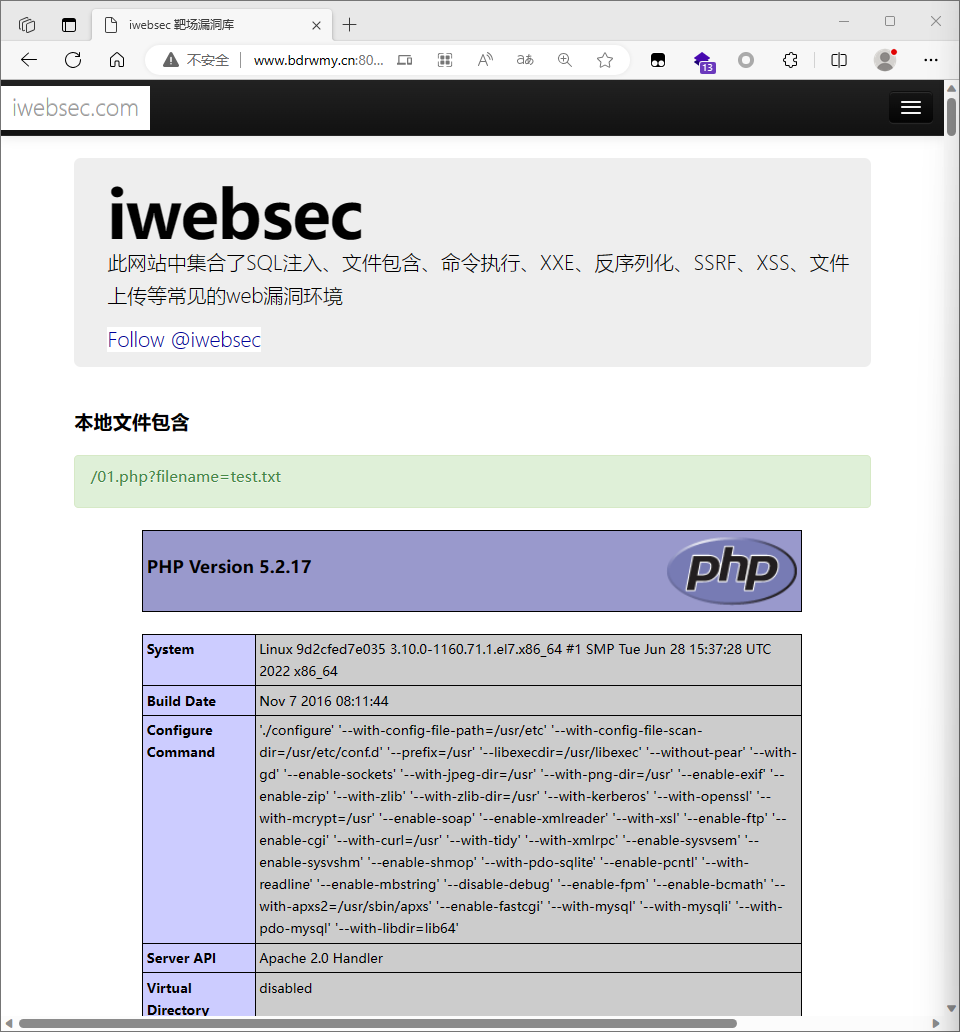This screenshot has width=960, height=1032.
Task: Click the QR code icon in address bar
Action: [x=445, y=60]
